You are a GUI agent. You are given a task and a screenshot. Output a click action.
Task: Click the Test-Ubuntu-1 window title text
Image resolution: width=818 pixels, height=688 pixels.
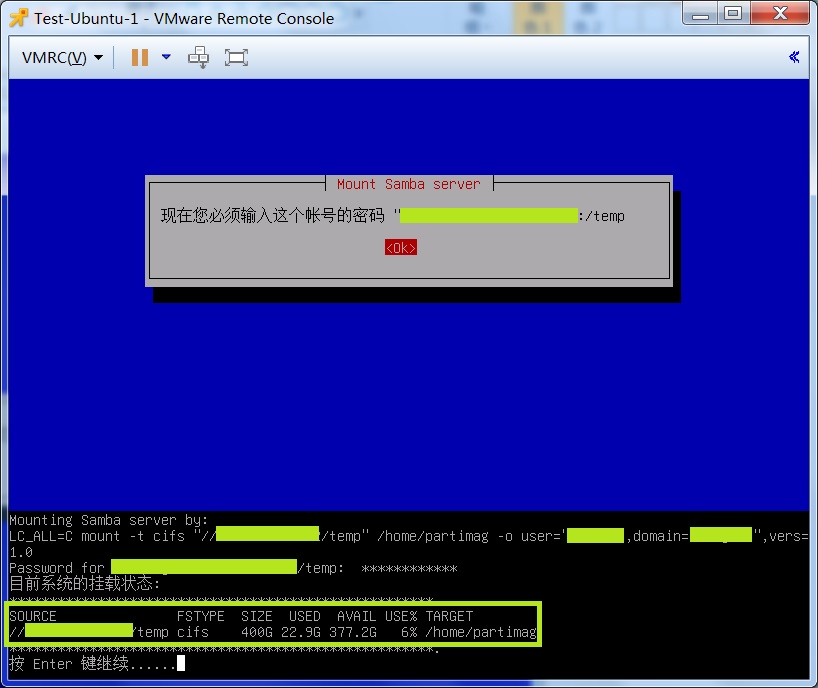pos(184,18)
